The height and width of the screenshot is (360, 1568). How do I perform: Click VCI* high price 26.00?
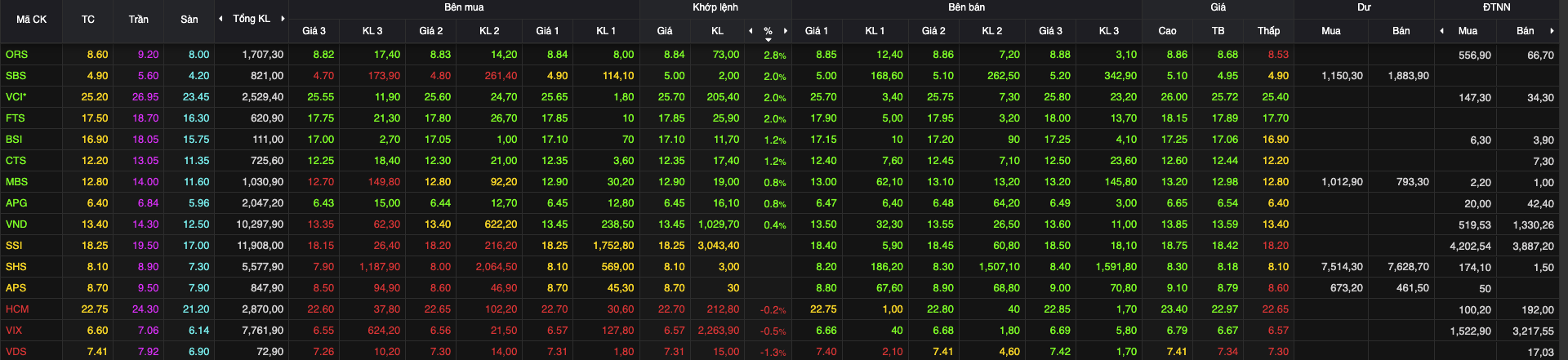click(1174, 97)
